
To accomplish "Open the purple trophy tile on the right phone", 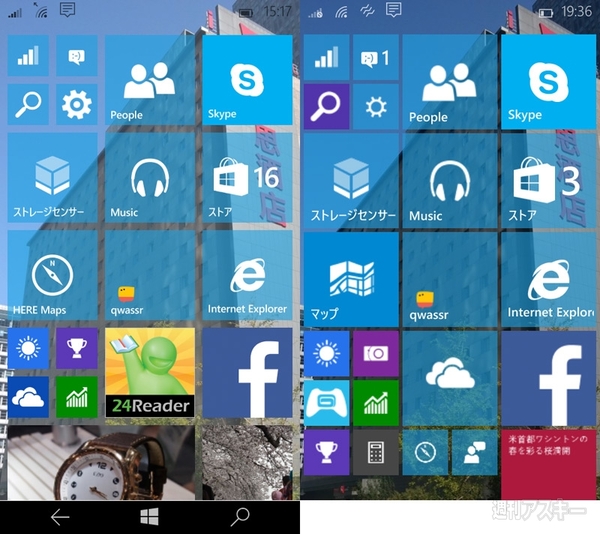I will coord(327,453).
